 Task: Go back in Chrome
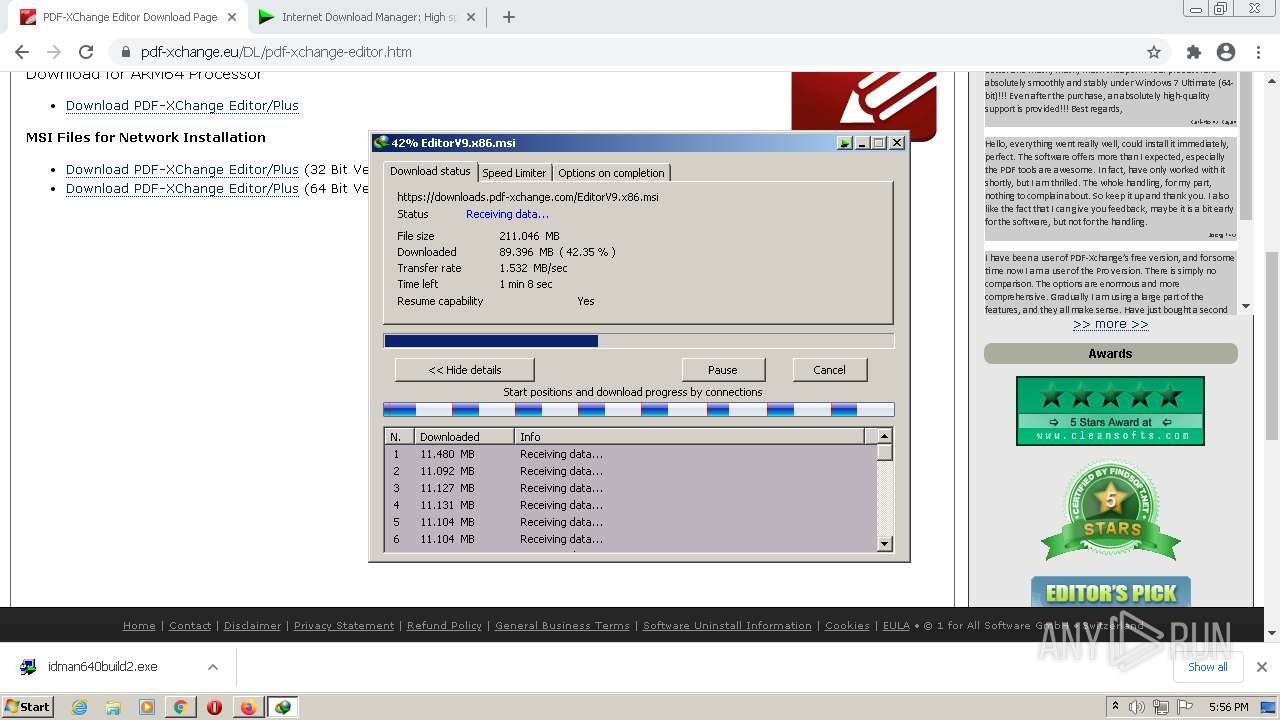tap(22, 52)
